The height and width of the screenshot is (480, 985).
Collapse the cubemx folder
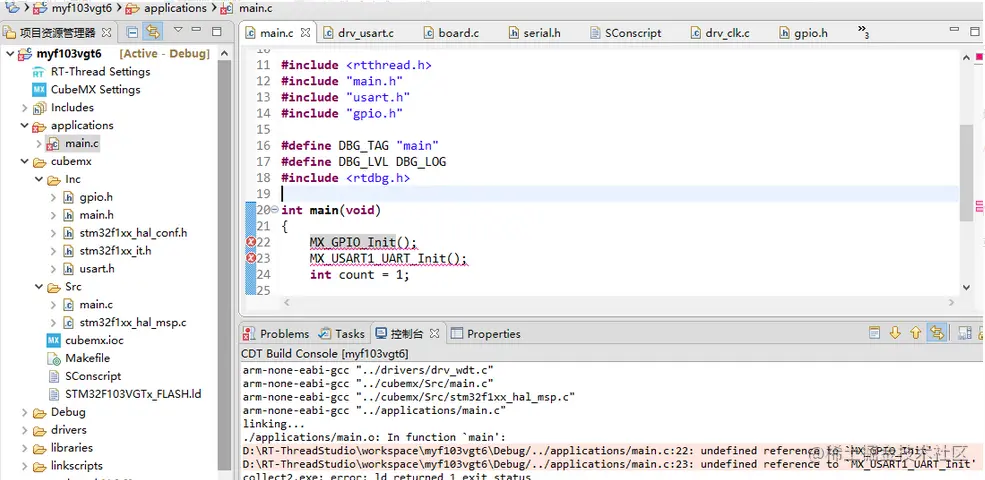pos(24,161)
